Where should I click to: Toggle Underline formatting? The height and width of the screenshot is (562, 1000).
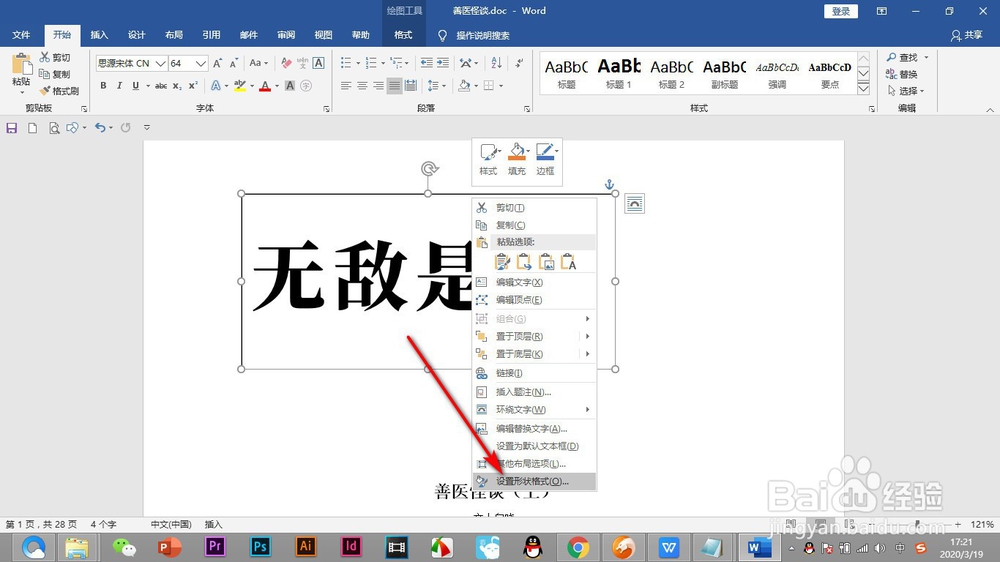pyautogui.click(x=135, y=85)
